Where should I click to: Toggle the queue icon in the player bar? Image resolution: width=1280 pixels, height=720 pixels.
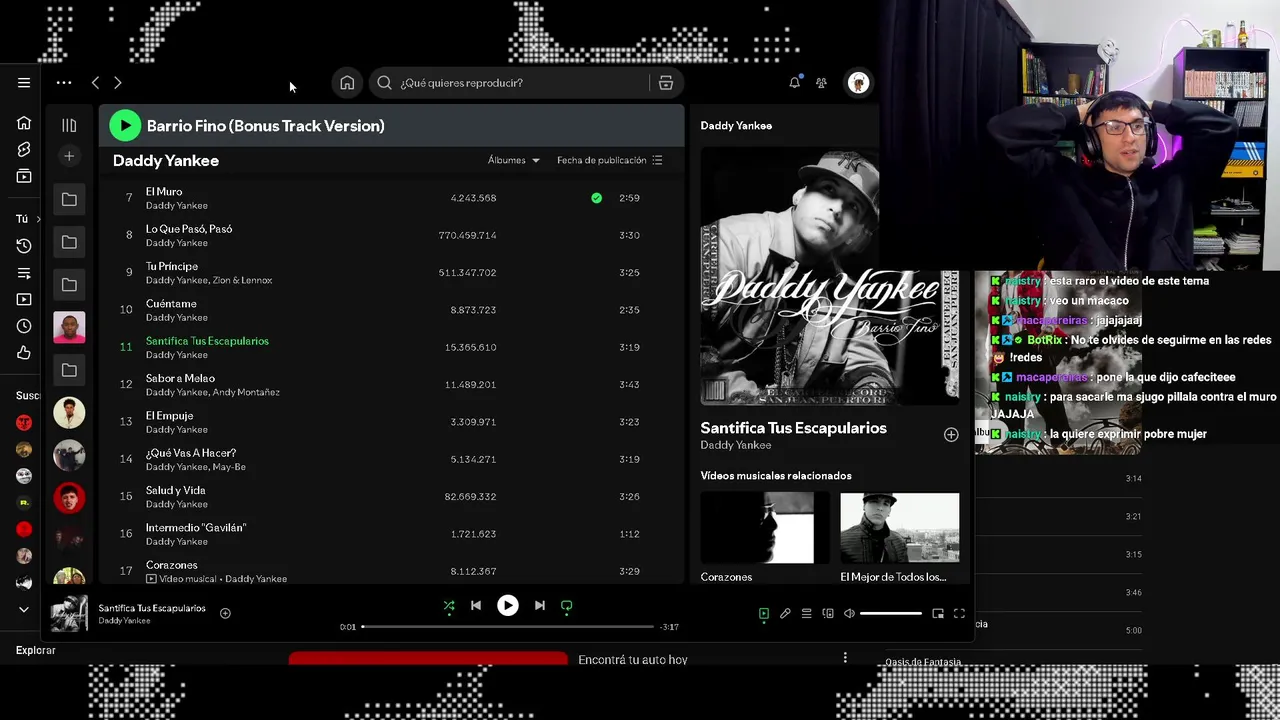(806, 613)
